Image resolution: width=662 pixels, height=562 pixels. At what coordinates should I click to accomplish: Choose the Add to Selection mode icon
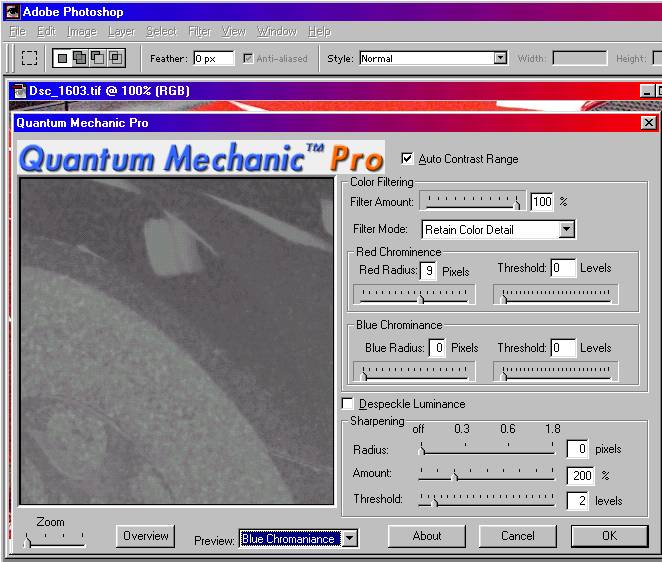[80, 58]
